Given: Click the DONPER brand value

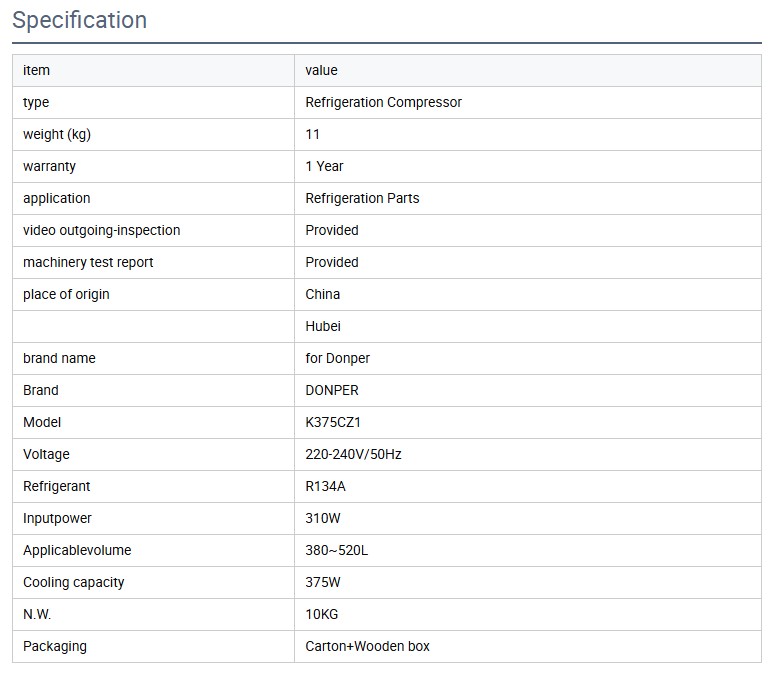Looking at the screenshot, I should pos(332,390).
